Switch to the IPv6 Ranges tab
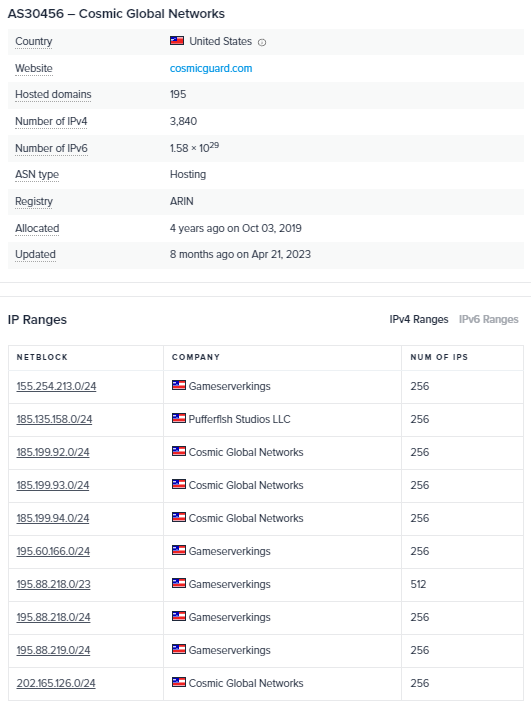 tap(489, 319)
